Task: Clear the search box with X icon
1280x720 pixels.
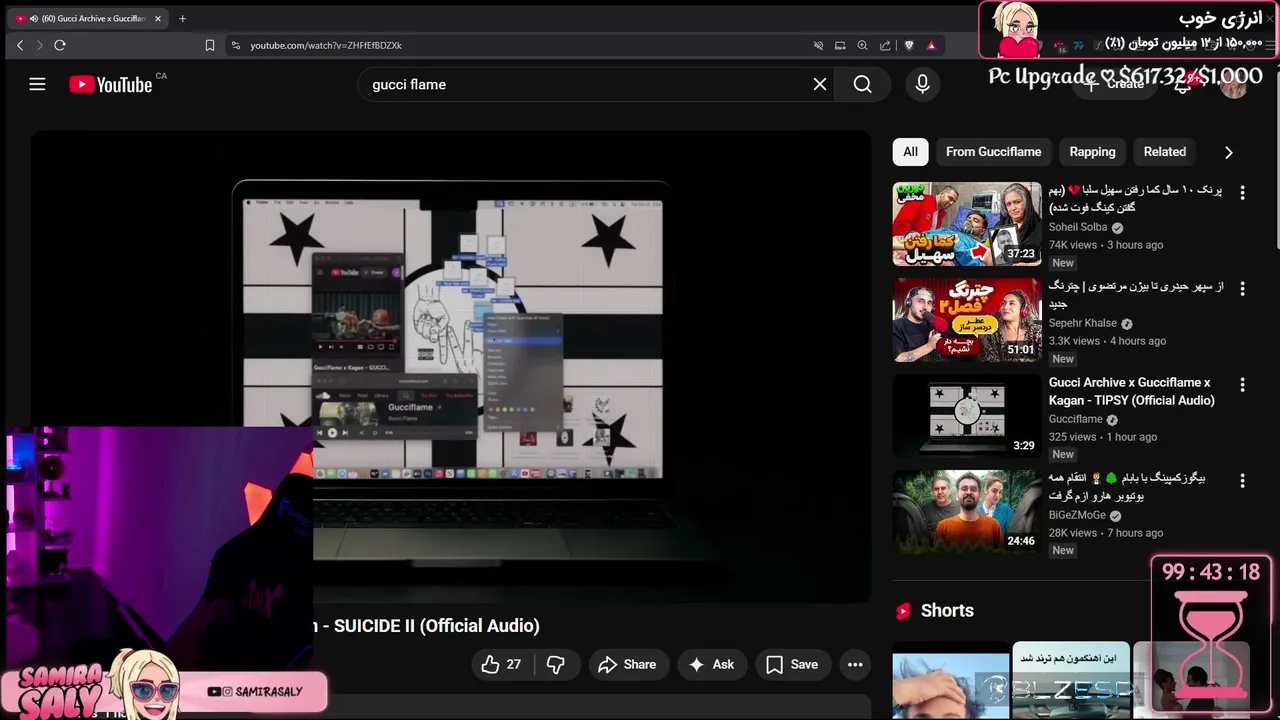Action: (x=820, y=84)
